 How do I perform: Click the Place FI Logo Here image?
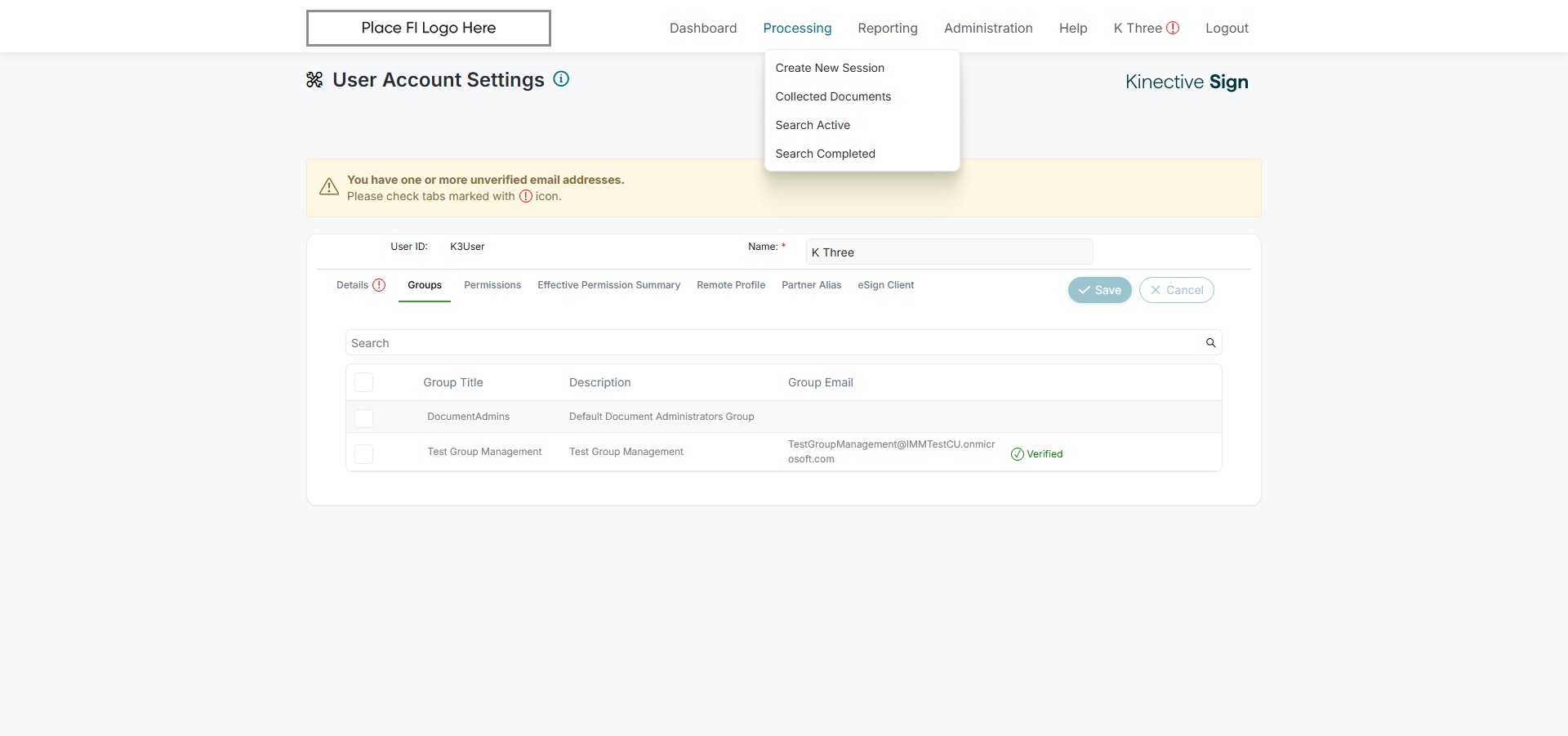tap(428, 28)
